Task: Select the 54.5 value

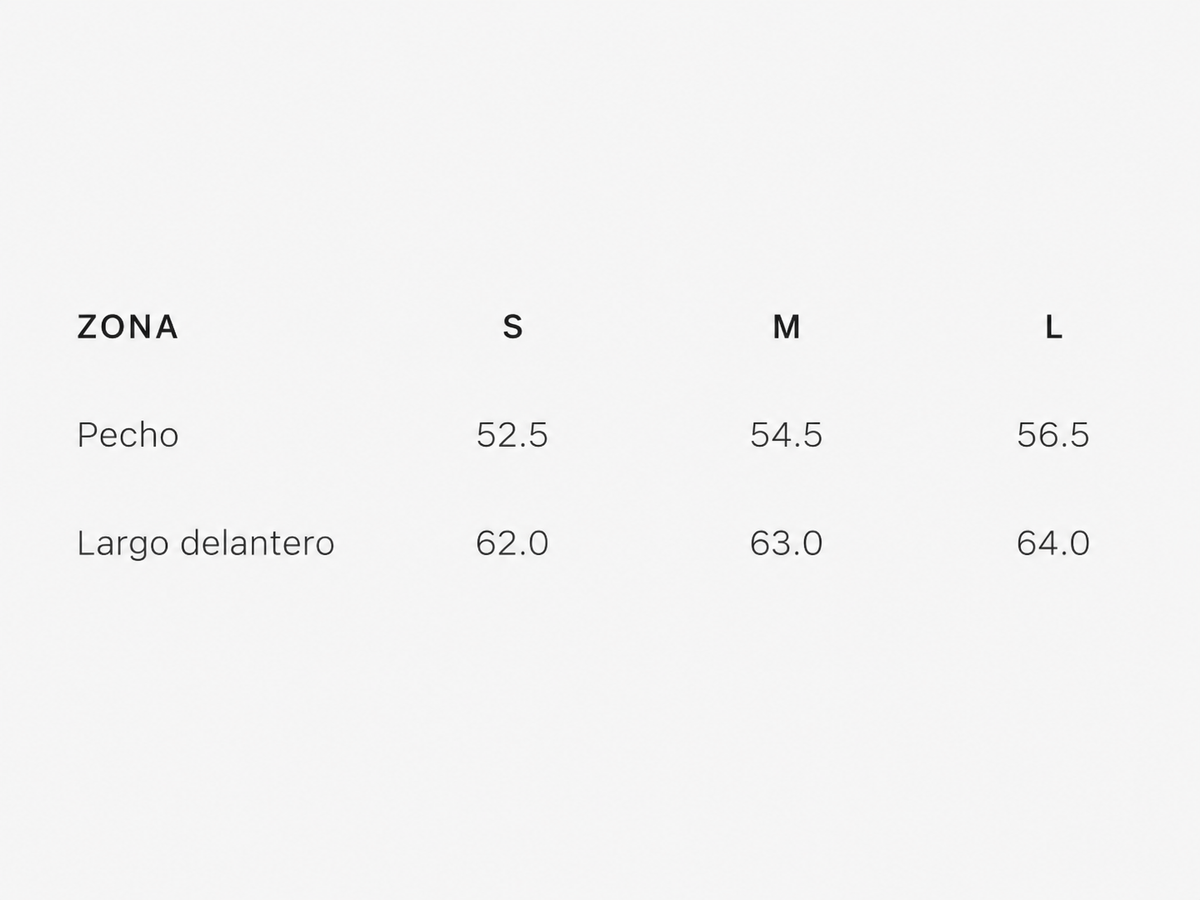Action: click(x=786, y=435)
